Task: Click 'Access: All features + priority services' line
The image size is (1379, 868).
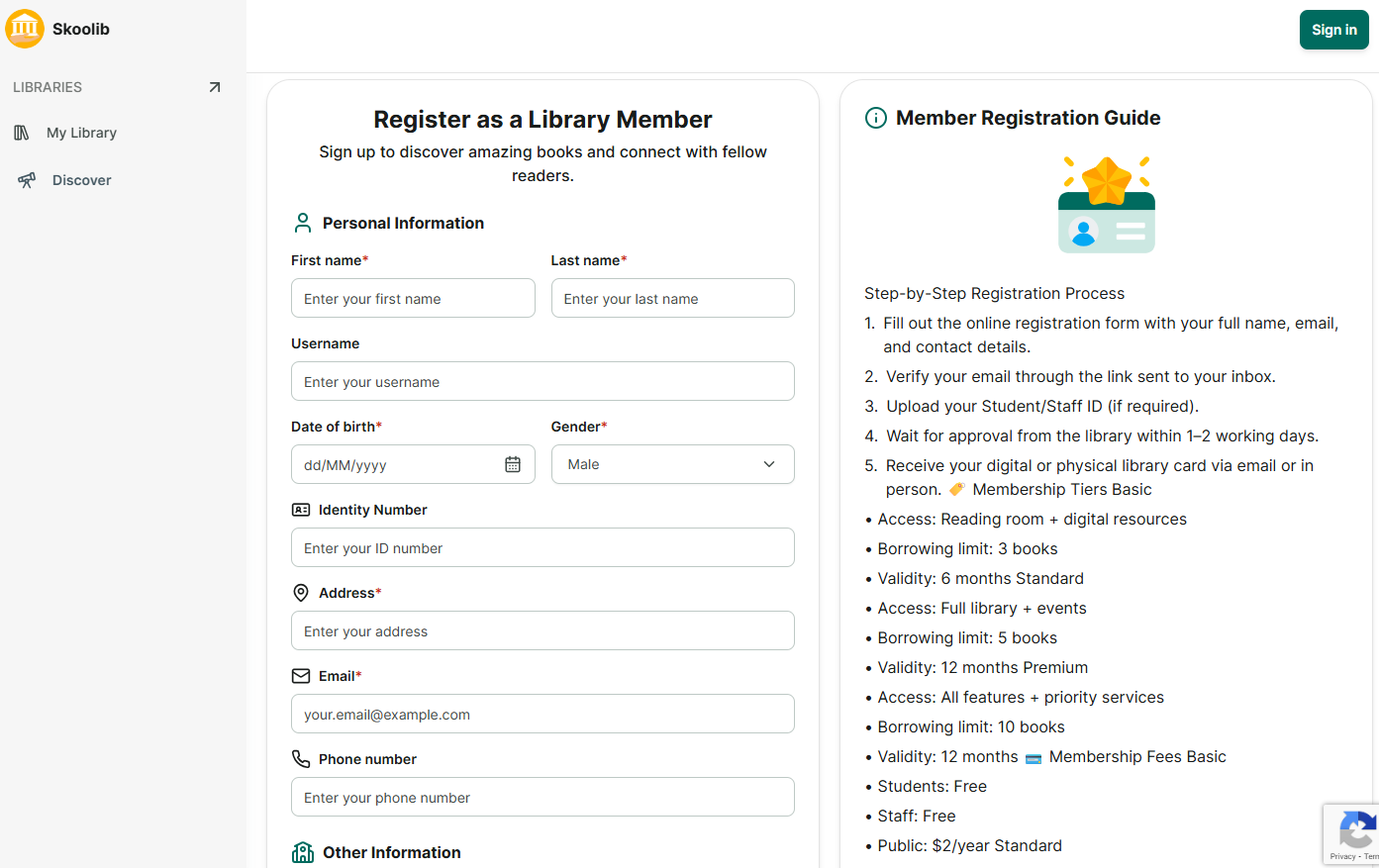Action: (x=1021, y=697)
